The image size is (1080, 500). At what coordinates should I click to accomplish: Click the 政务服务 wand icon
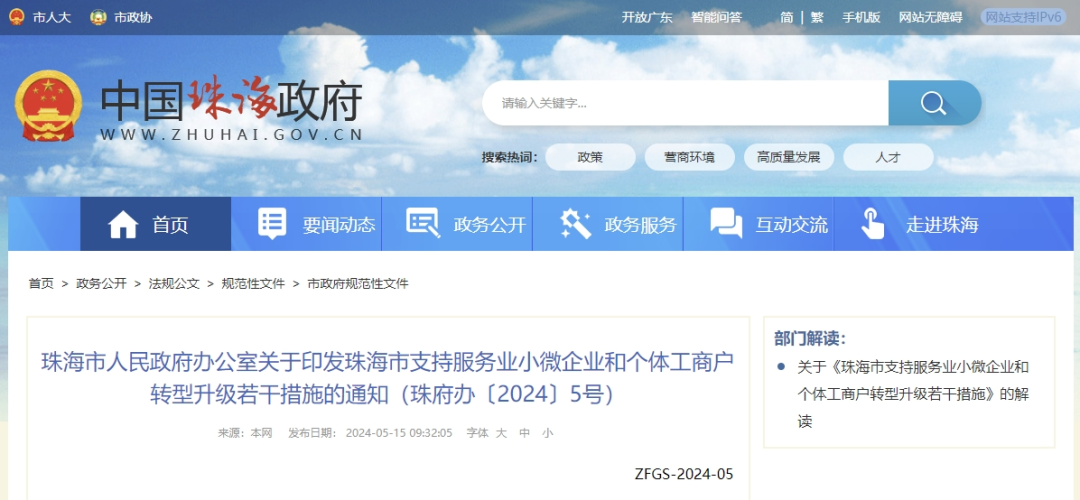(x=576, y=224)
